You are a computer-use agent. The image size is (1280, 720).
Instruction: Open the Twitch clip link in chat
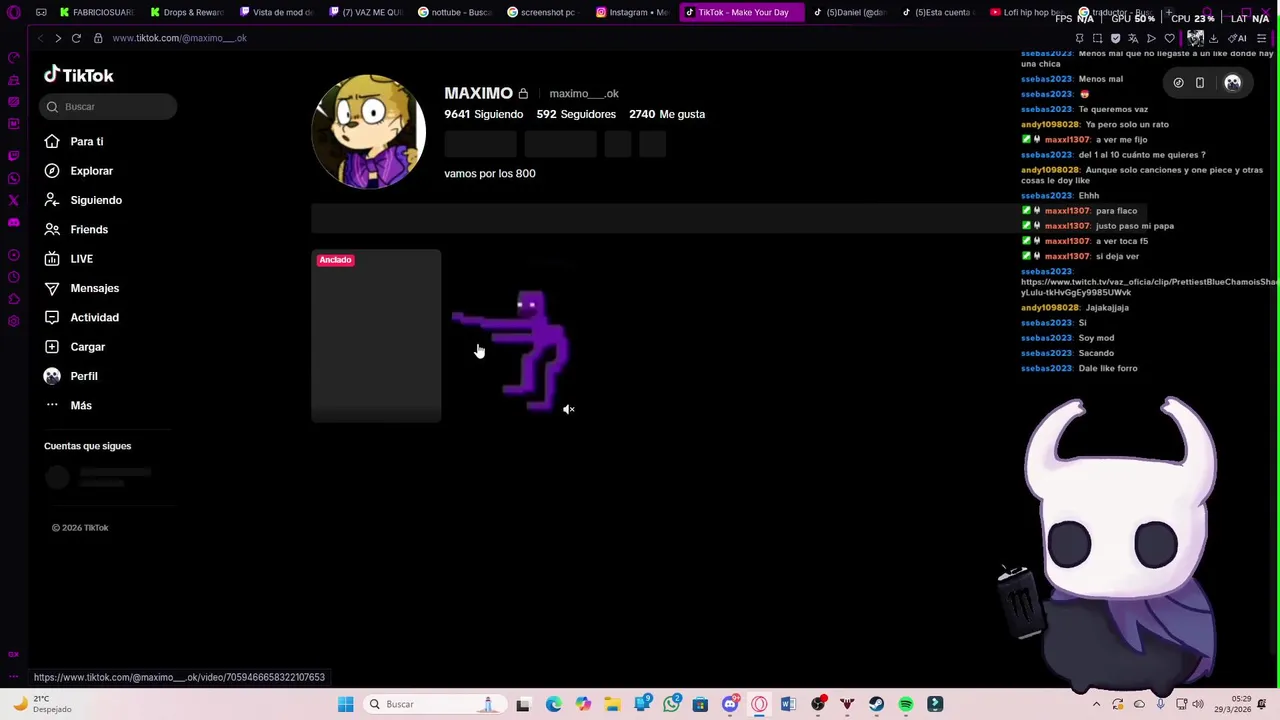pyautogui.click(x=1148, y=287)
